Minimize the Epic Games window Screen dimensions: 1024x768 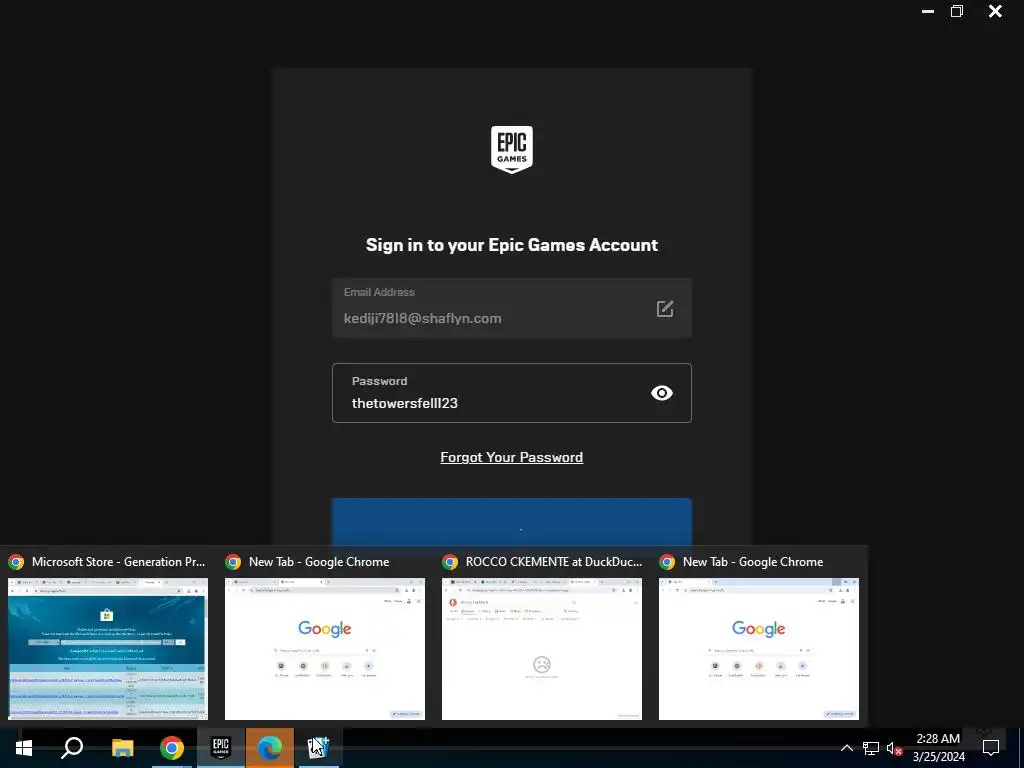(927, 11)
